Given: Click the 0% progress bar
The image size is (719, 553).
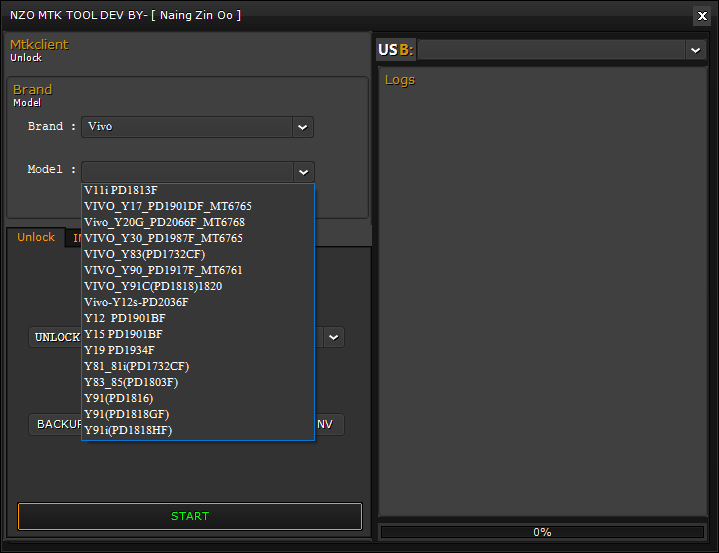Looking at the screenshot, I should tap(542, 532).
